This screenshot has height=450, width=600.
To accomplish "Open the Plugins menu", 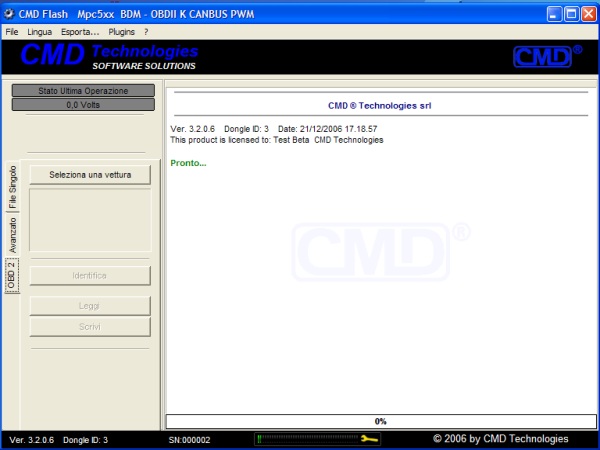I will pyautogui.click(x=121, y=32).
